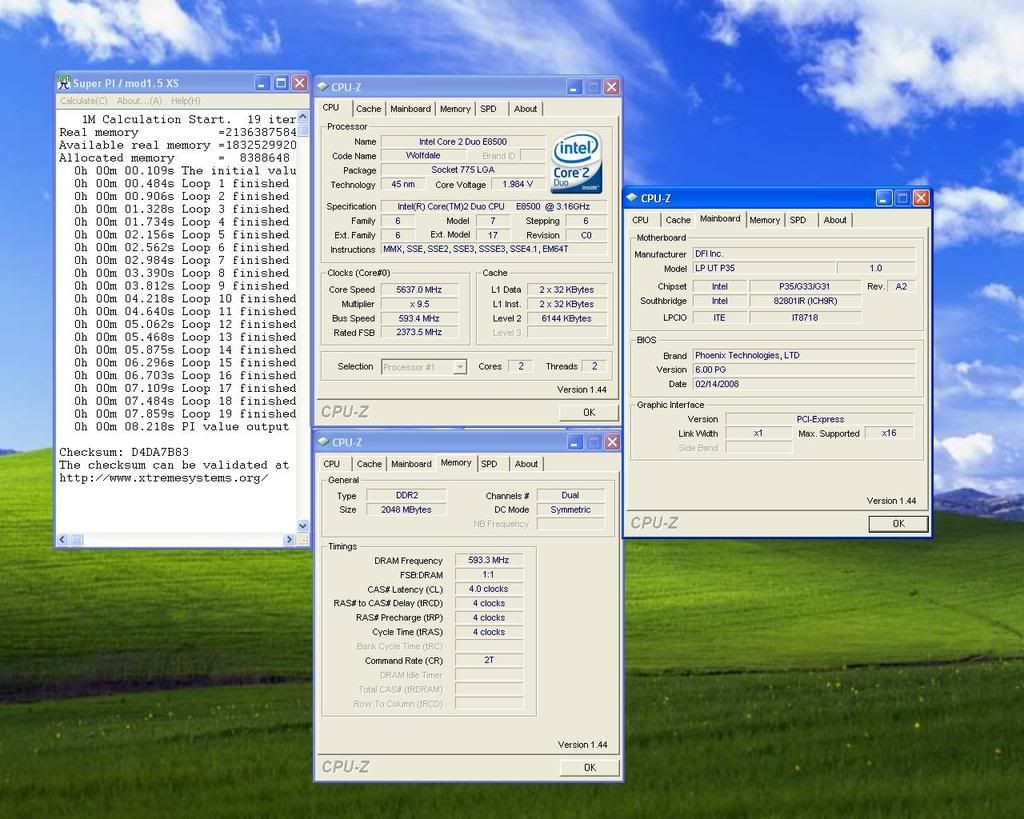
Task: Click OK in the Mainboard CPU-Z window
Action: pyautogui.click(x=898, y=523)
